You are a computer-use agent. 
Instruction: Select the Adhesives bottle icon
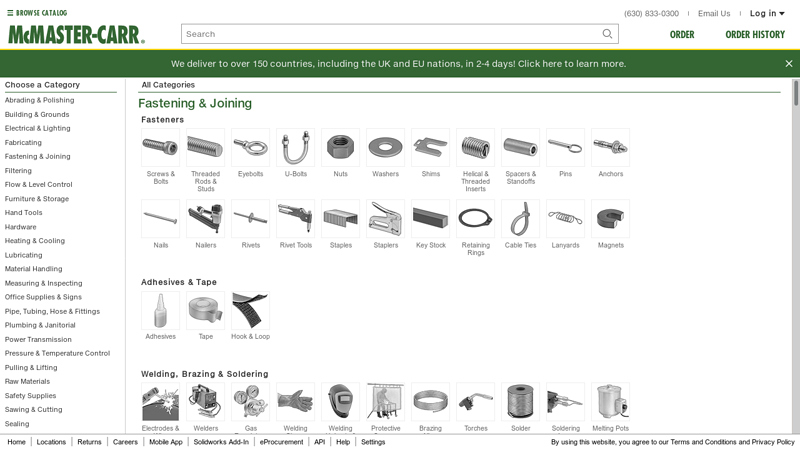click(161, 310)
